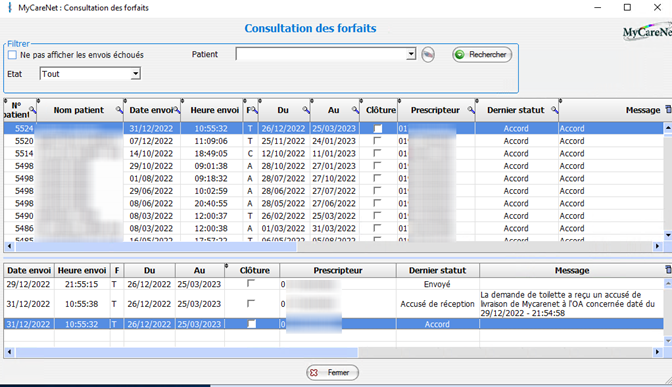The width and height of the screenshot is (672, 387).
Task: Select heure envoi 20:40:55 cell
Action: click(211, 203)
